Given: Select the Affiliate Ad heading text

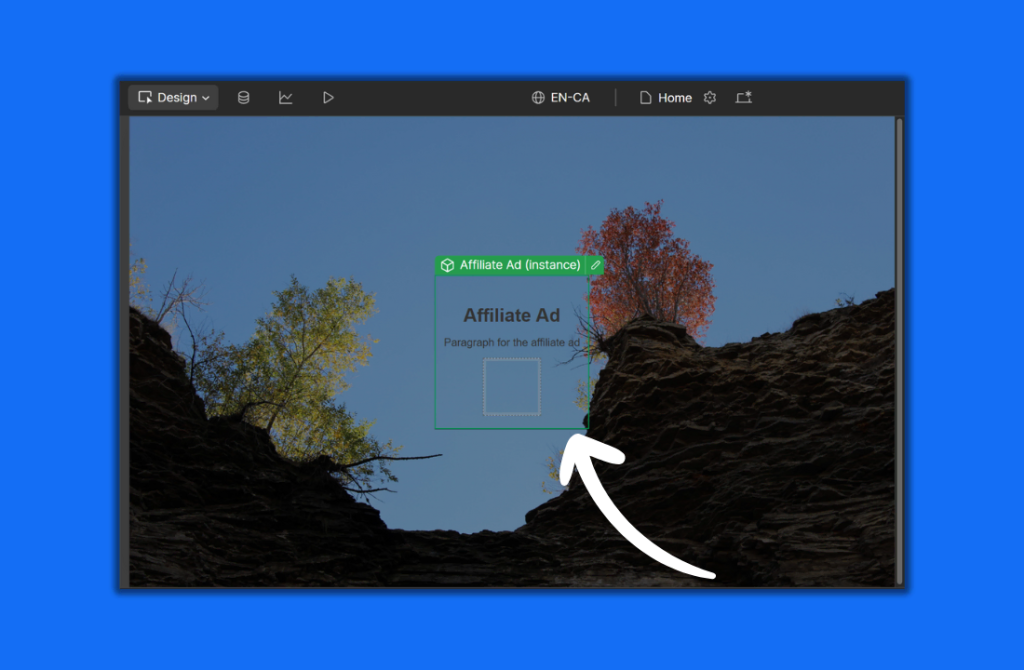Looking at the screenshot, I should click(511, 315).
